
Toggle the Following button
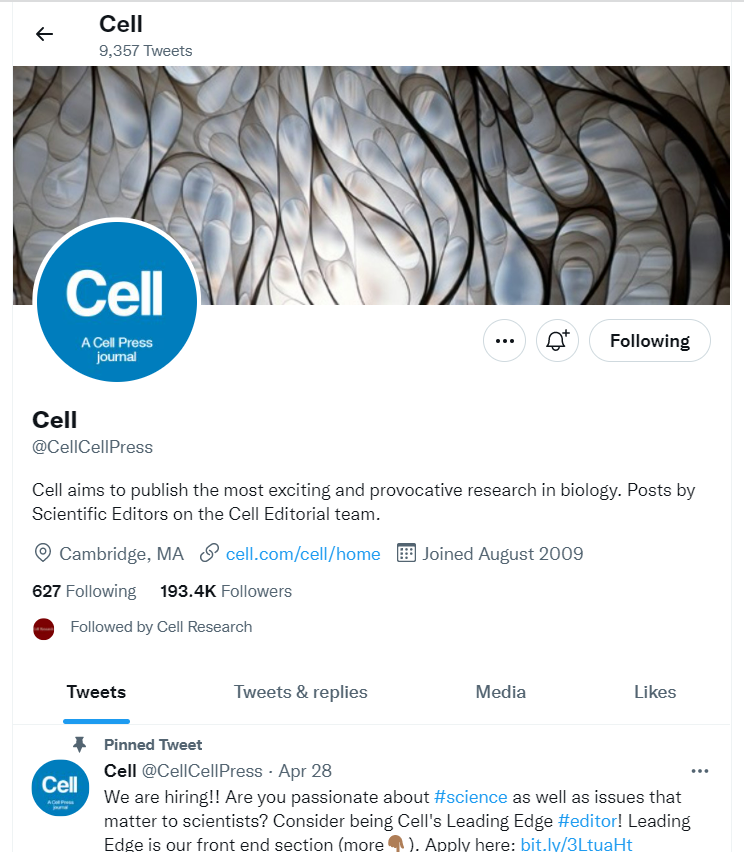pos(649,341)
